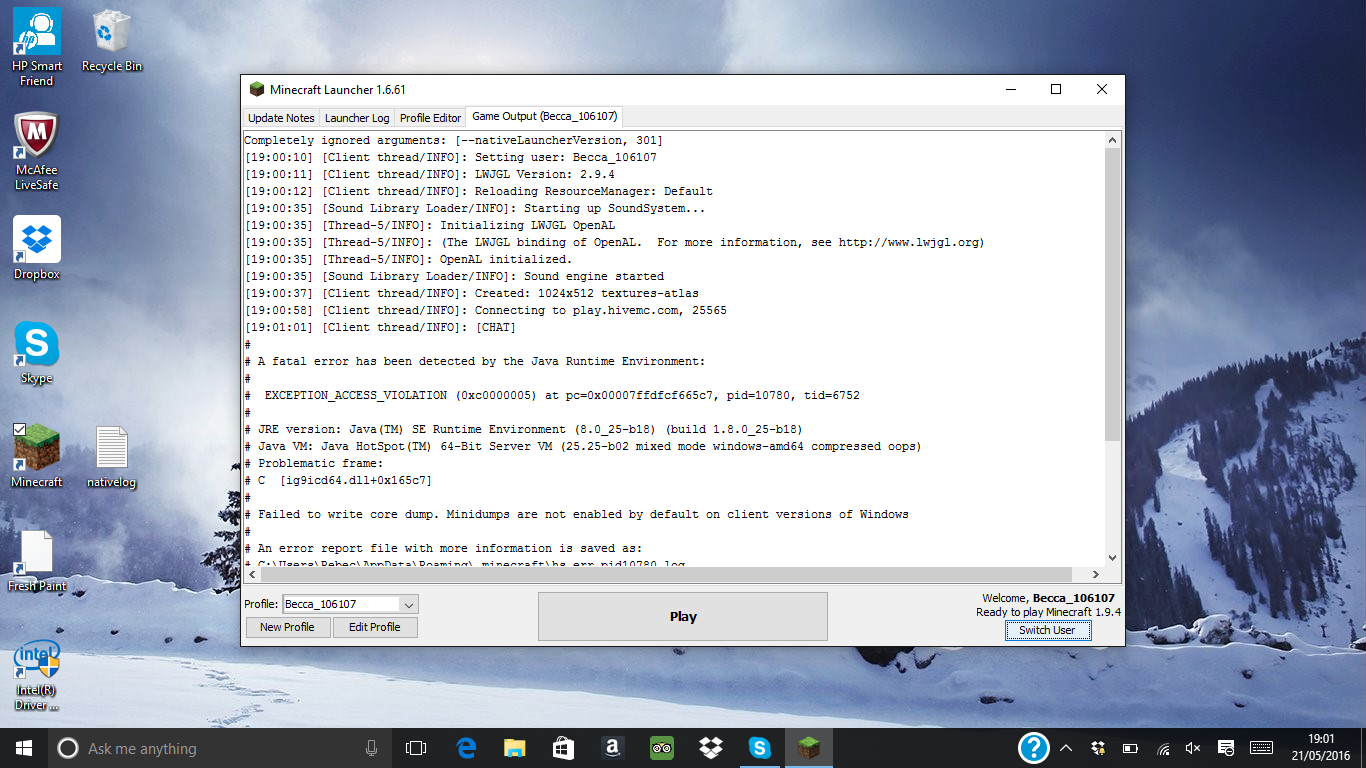Open TripAdvisor from the taskbar

pos(661,748)
